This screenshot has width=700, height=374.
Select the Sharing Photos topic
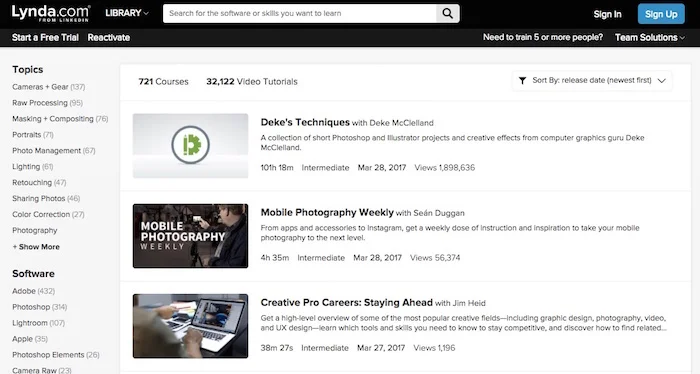pos(46,199)
